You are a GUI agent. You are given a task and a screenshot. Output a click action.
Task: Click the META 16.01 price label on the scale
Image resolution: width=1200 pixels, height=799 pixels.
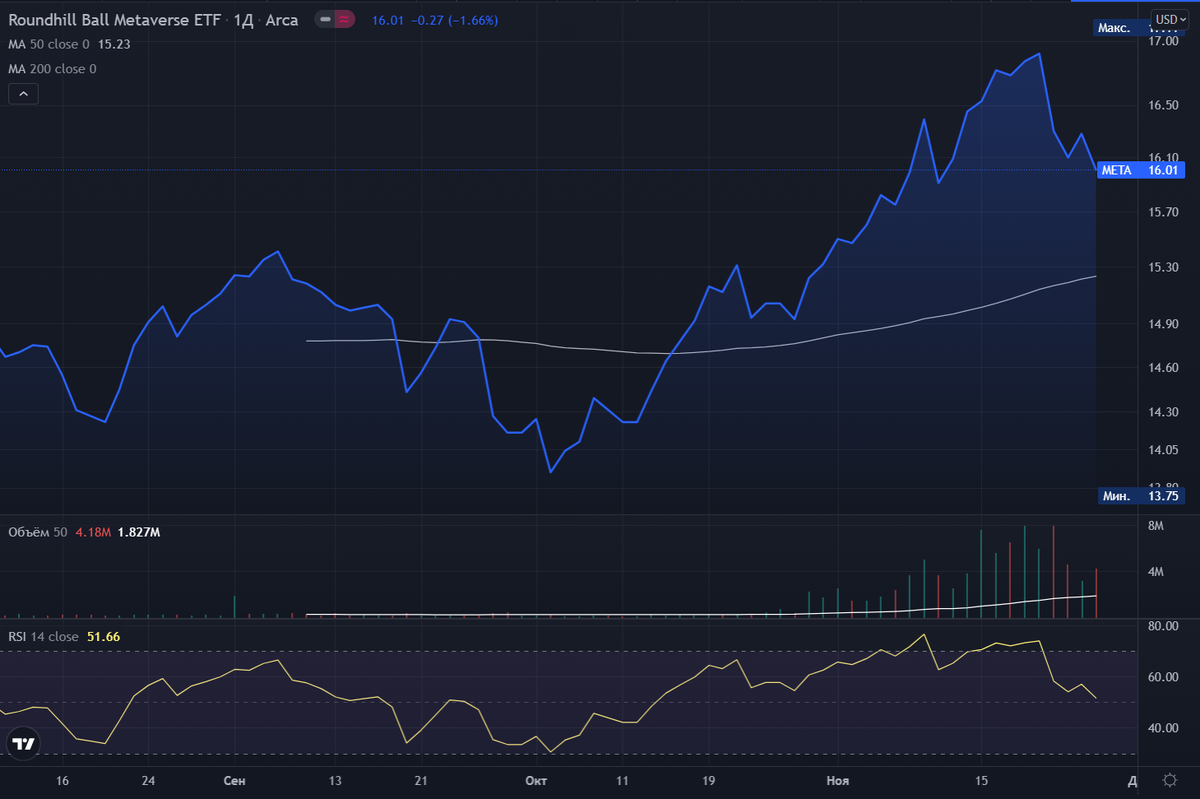[x=1140, y=170]
